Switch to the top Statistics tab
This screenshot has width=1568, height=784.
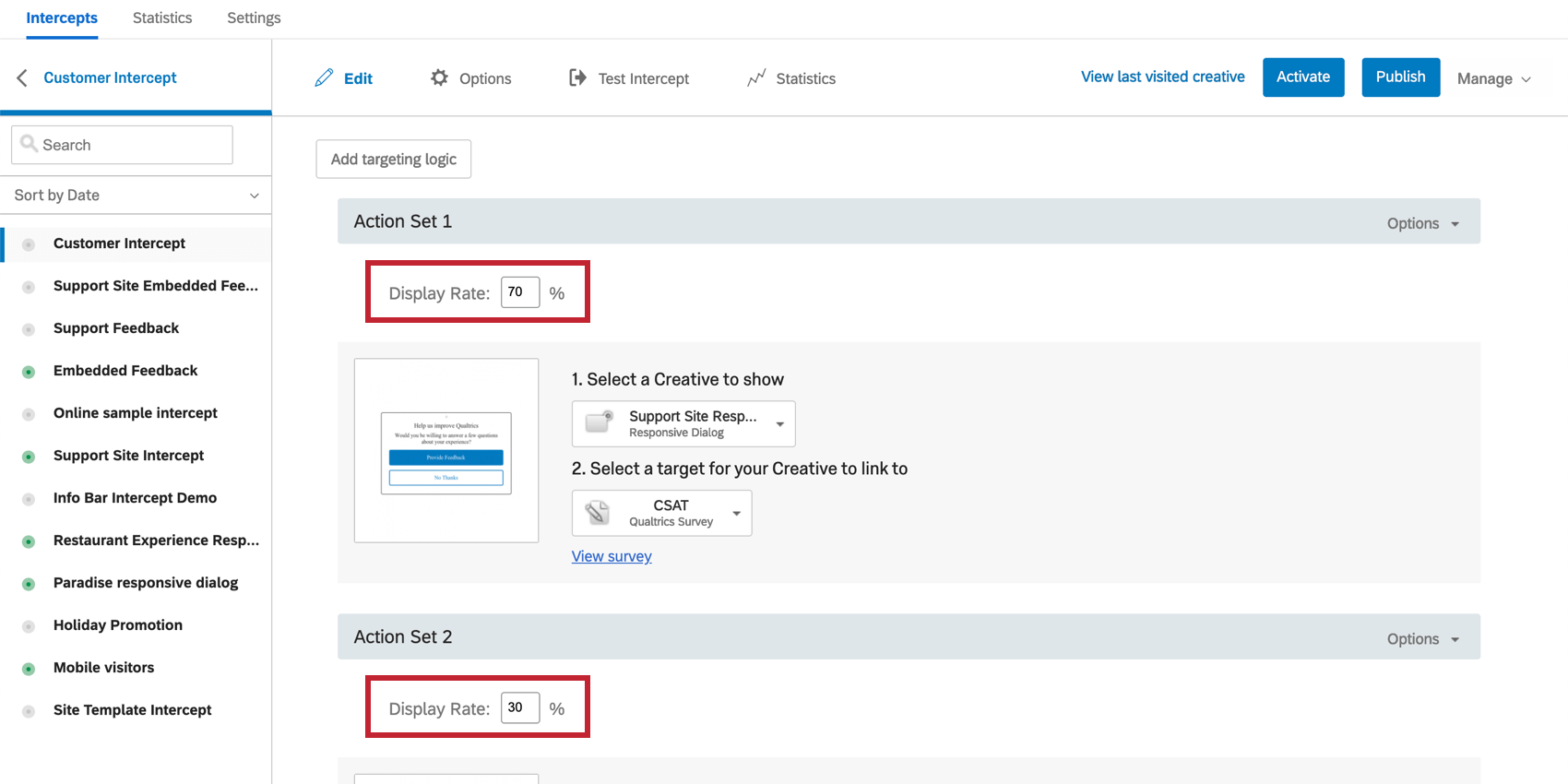click(162, 18)
